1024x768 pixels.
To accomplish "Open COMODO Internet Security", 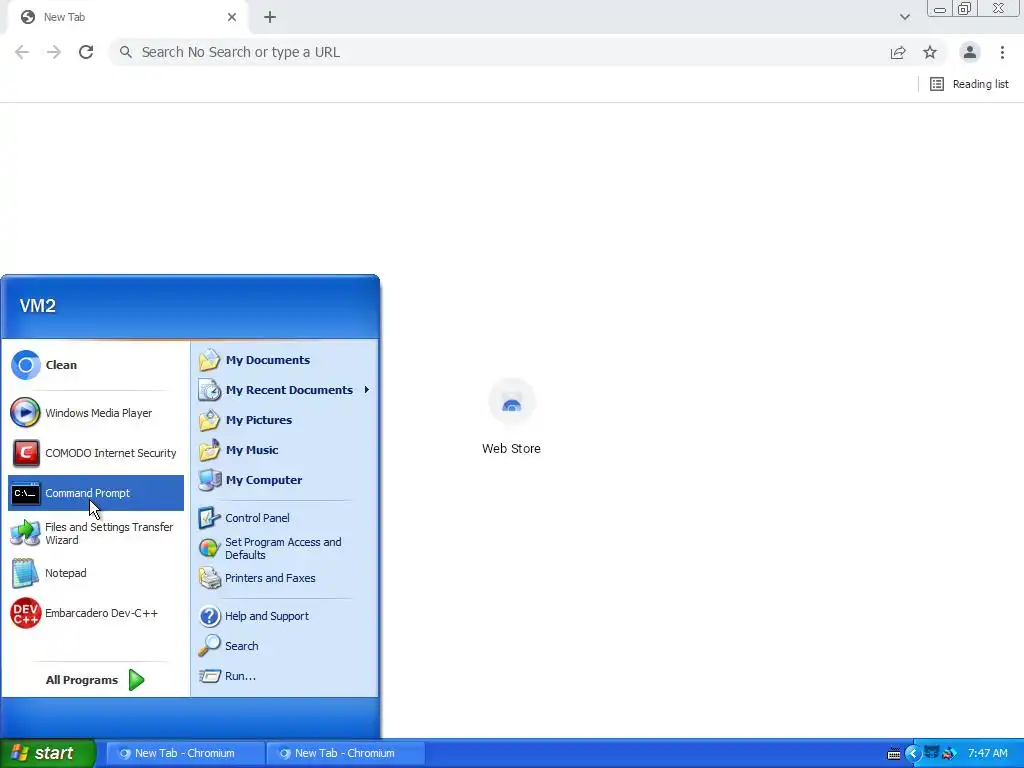I will tap(95, 453).
